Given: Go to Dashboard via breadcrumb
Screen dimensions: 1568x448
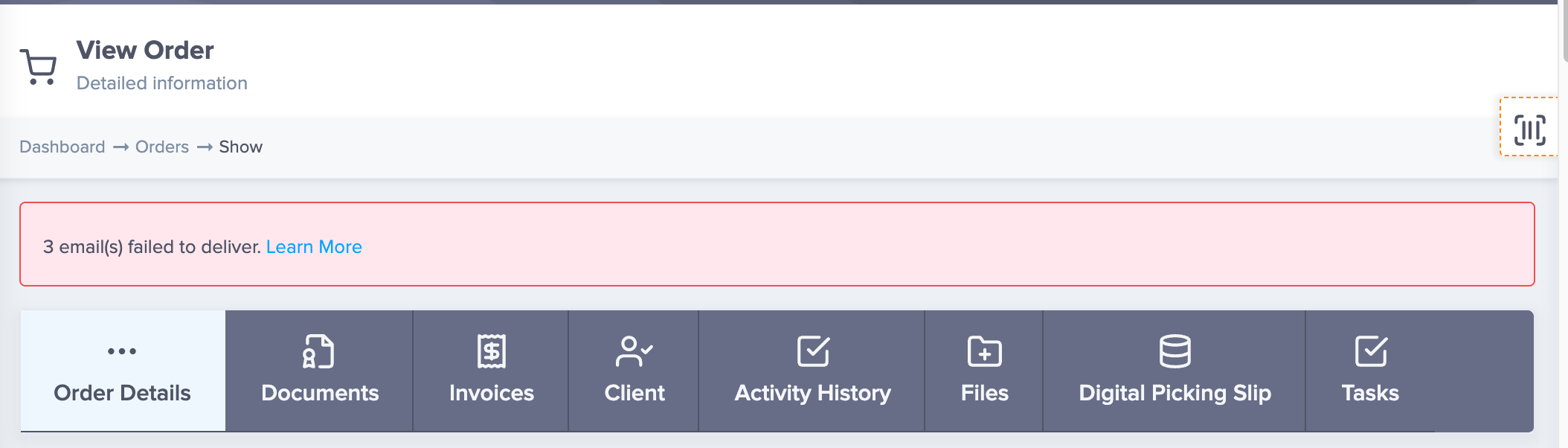Looking at the screenshot, I should 62,147.
